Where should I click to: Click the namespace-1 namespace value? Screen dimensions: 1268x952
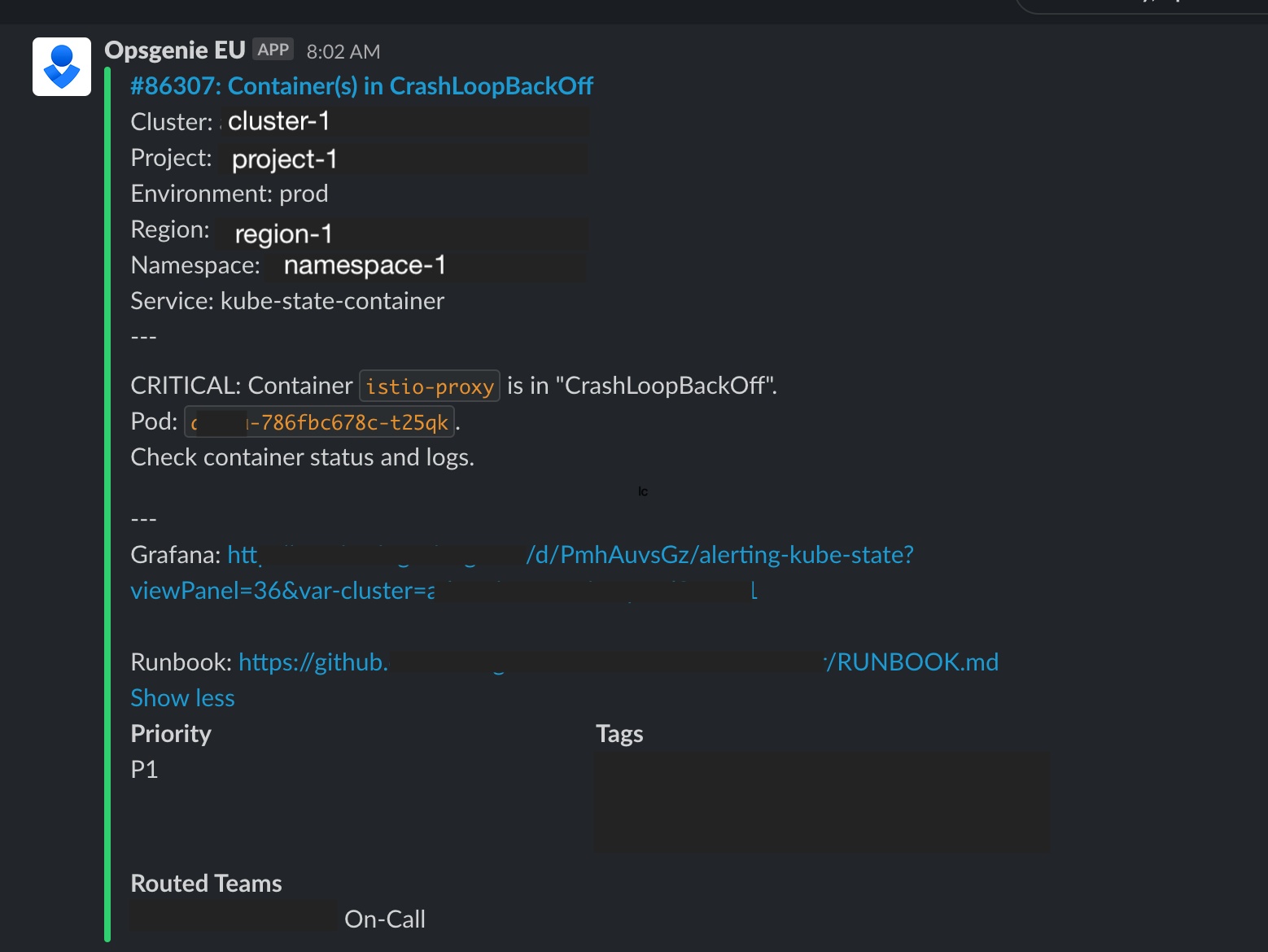tap(364, 265)
